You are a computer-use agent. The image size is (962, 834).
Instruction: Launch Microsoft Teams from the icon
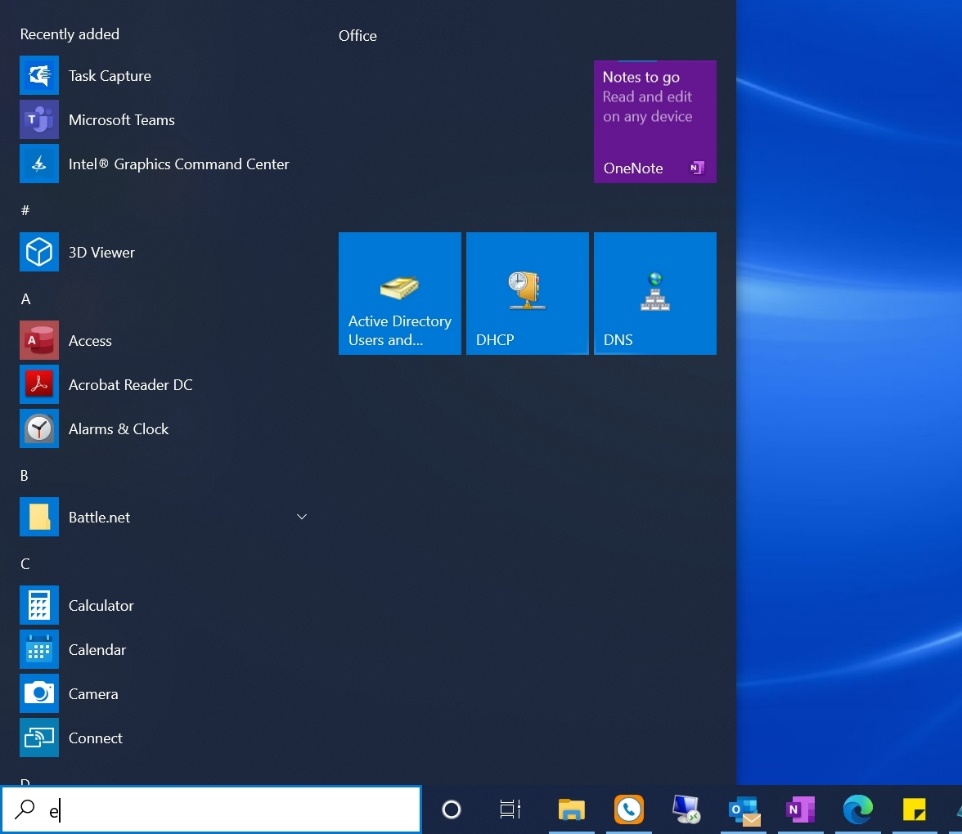click(x=39, y=120)
